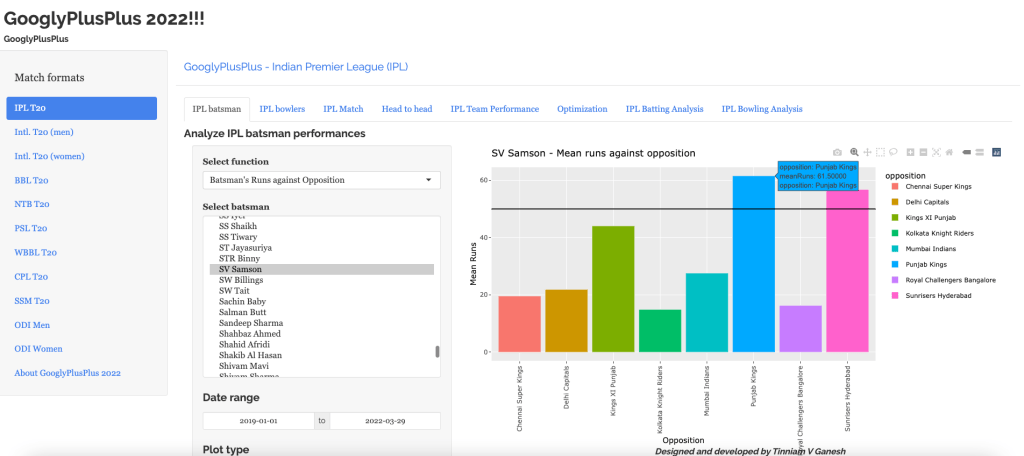Open BBL T20 match format link
The image size is (1024, 456).
coord(32,180)
